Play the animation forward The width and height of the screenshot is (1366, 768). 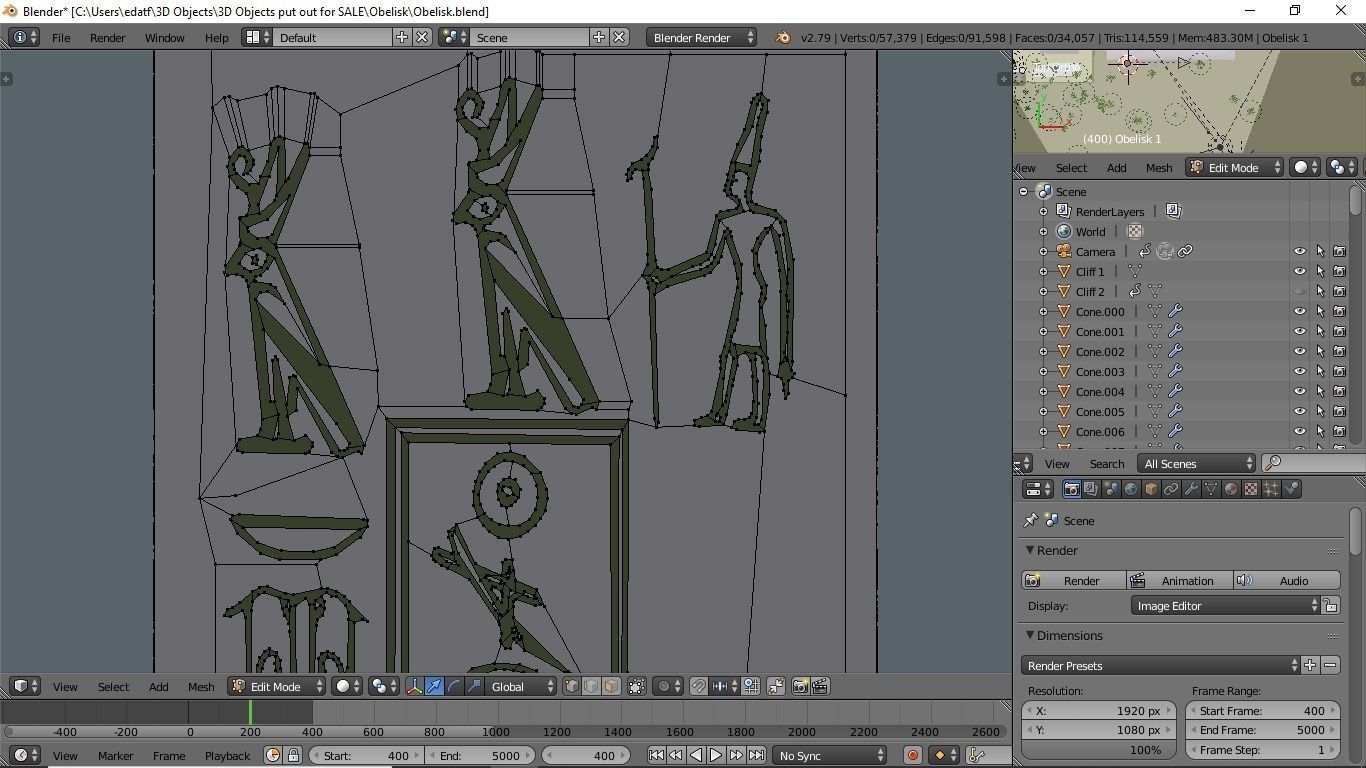click(716, 756)
